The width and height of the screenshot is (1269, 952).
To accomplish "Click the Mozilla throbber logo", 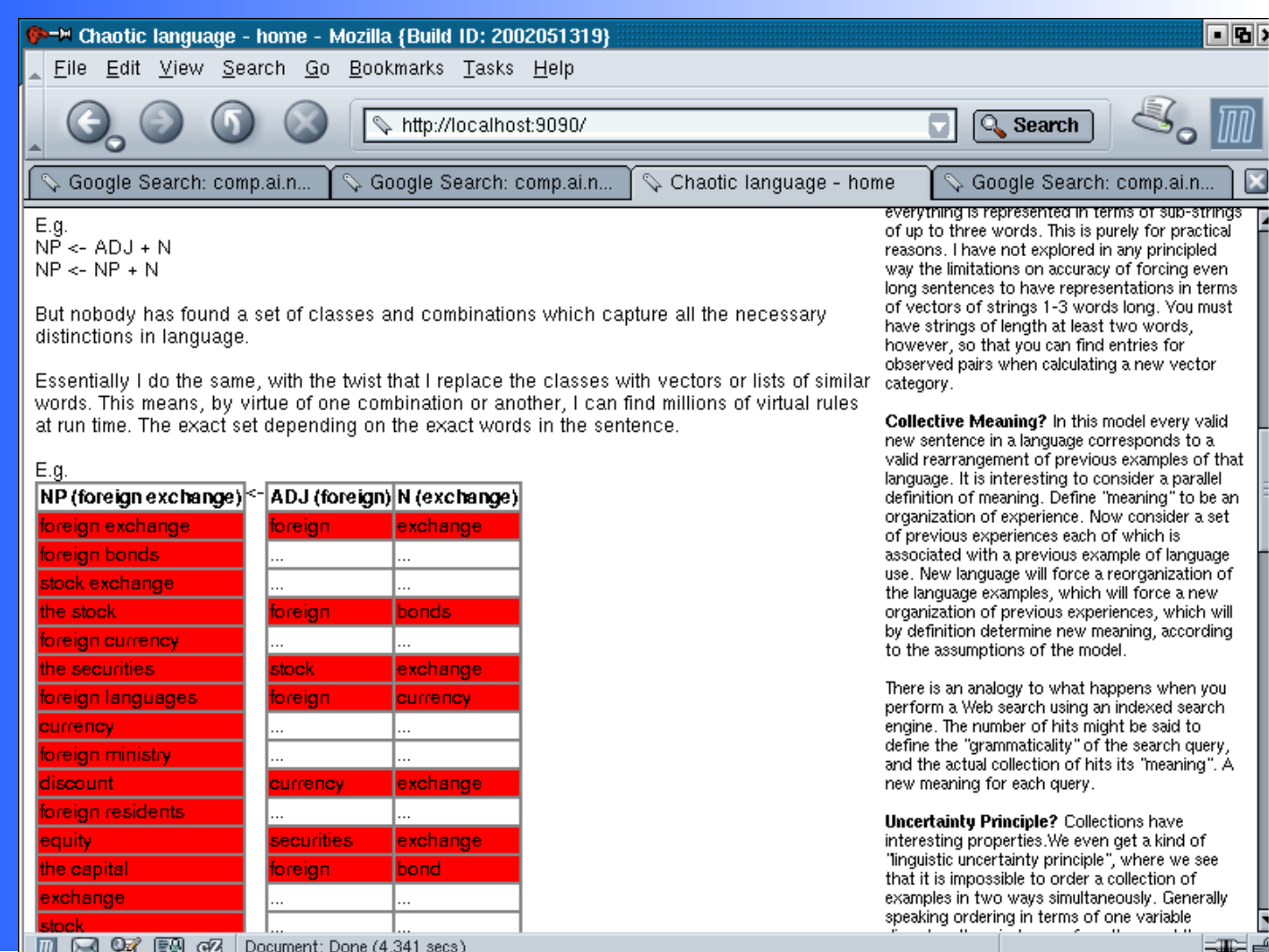I will pos(1236,124).
